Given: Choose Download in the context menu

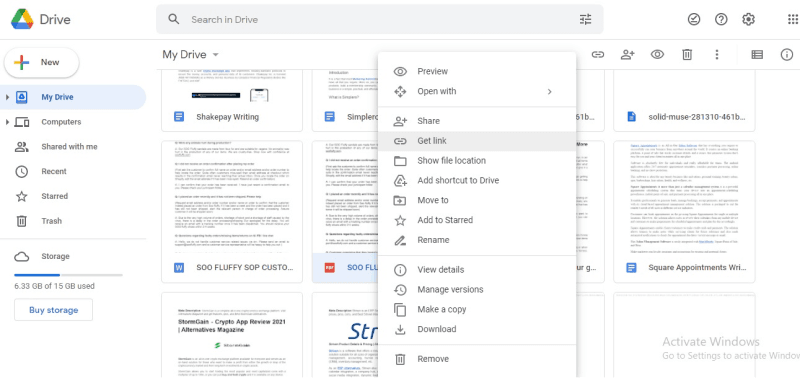Looking at the screenshot, I should pos(477,330).
